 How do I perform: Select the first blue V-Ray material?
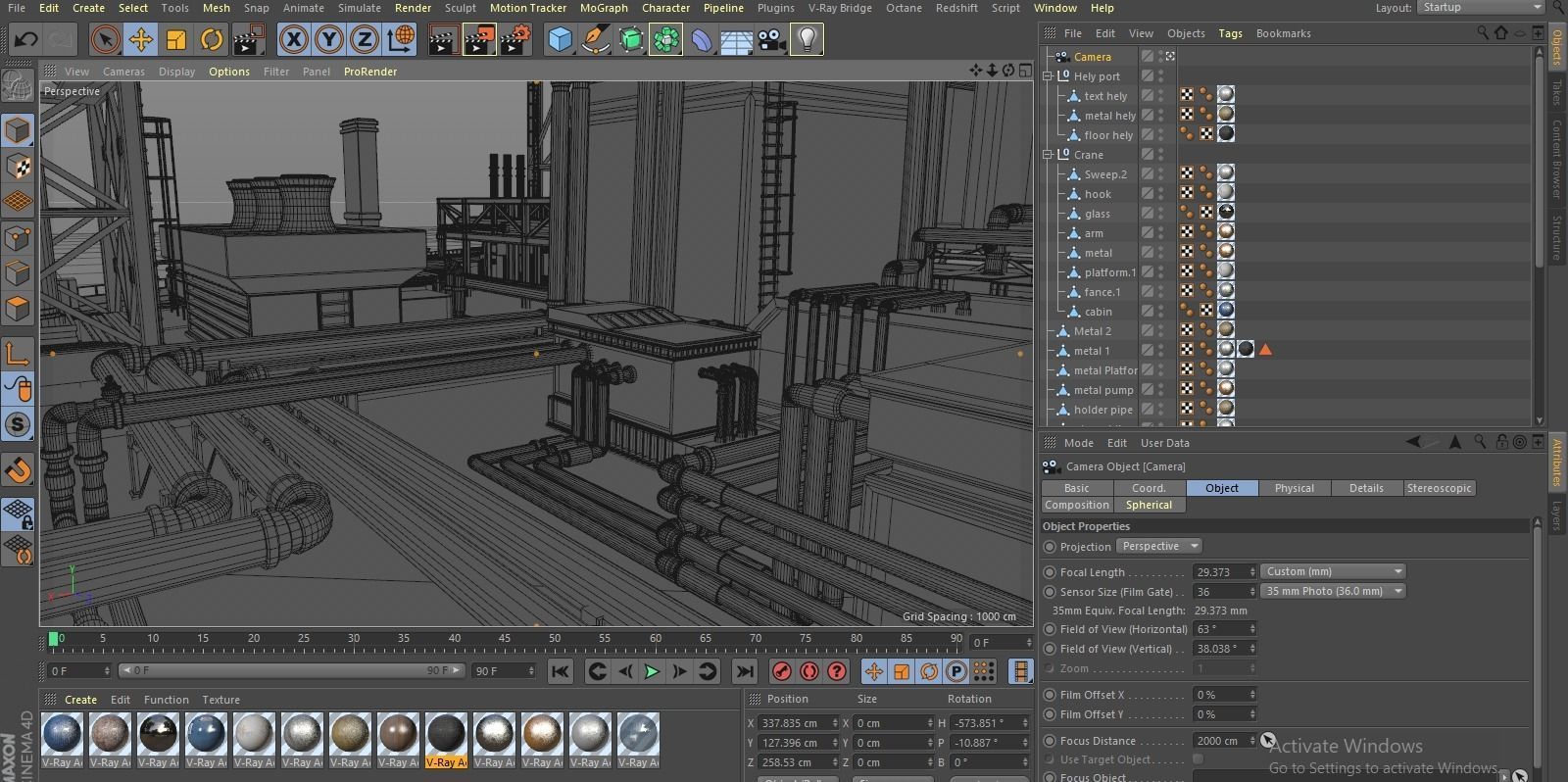(62, 740)
